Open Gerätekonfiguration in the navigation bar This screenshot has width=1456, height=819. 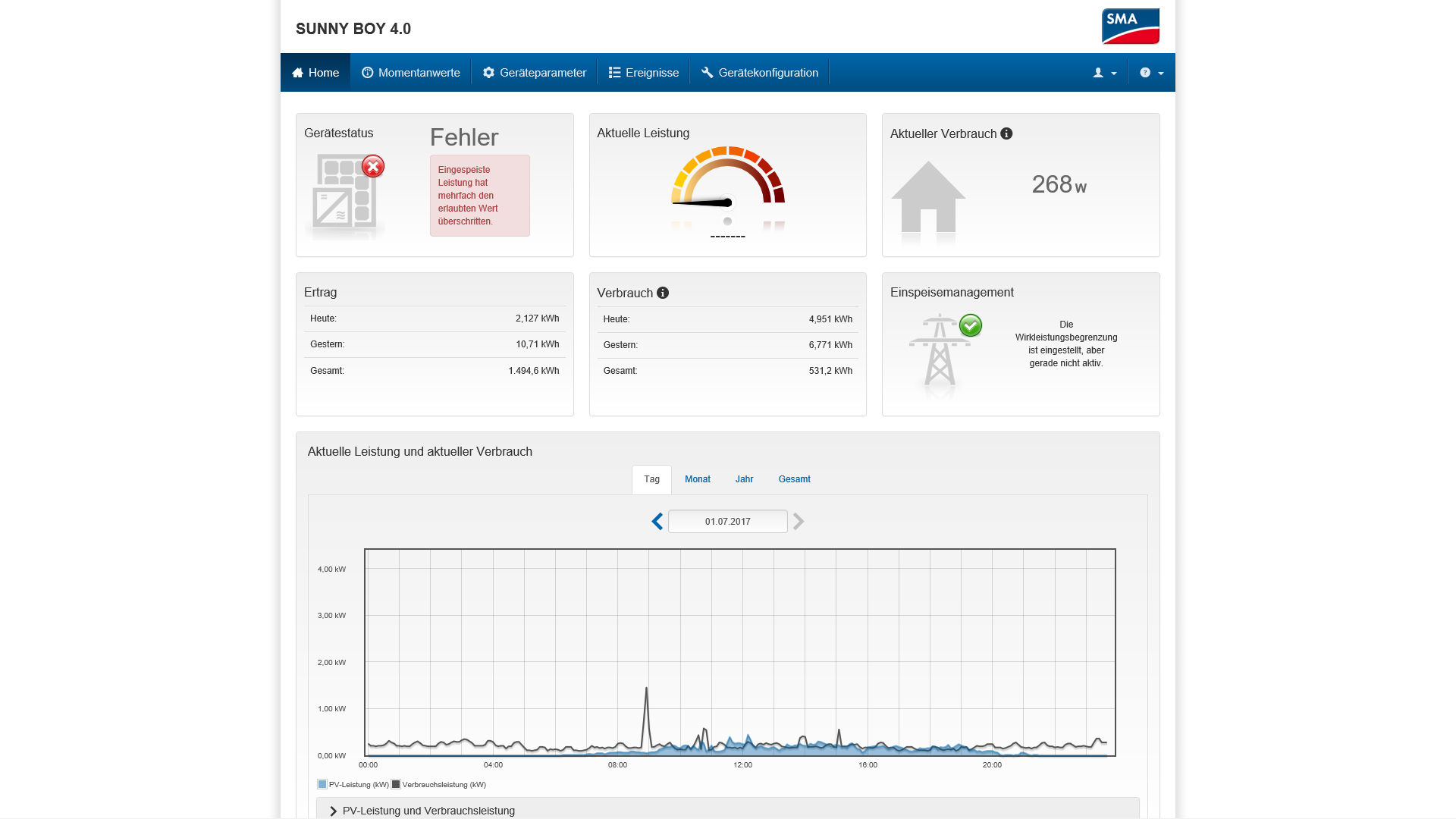point(759,73)
